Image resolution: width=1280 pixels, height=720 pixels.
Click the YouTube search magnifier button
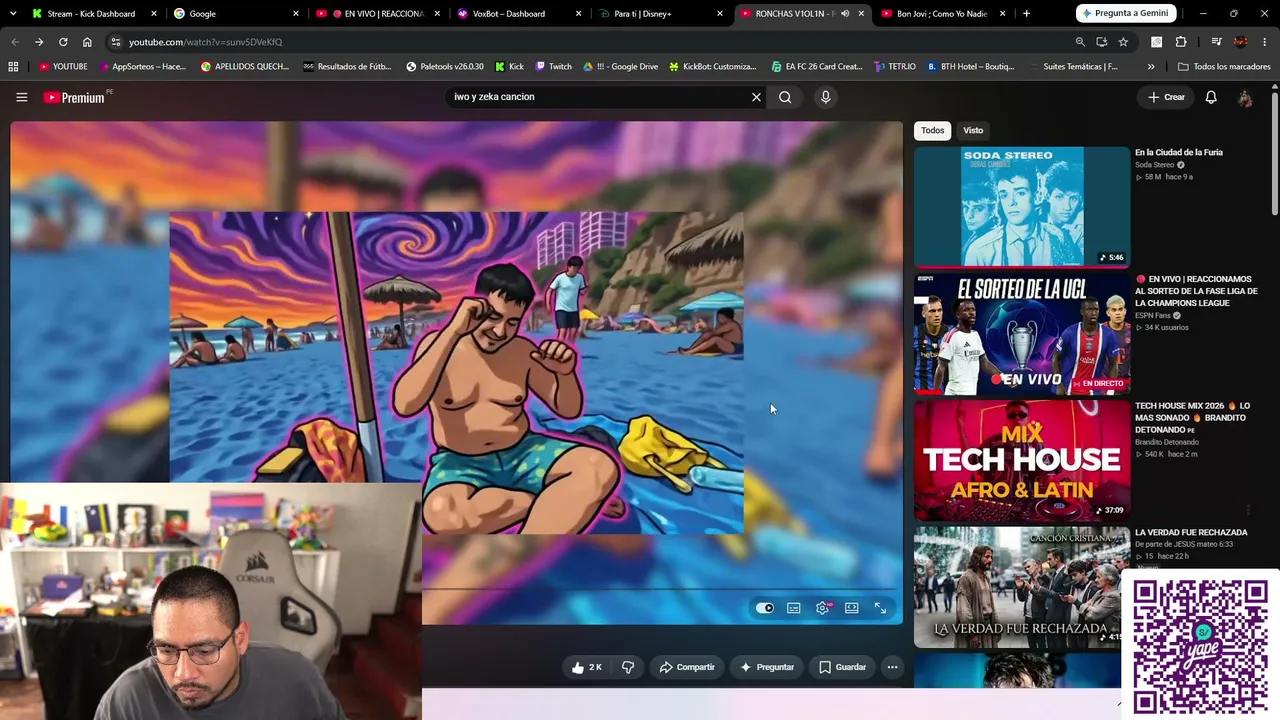(x=785, y=97)
